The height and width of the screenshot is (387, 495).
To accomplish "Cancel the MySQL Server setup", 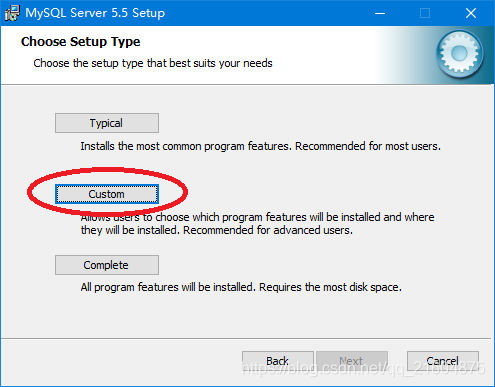I will pyautogui.click(x=443, y=361).
